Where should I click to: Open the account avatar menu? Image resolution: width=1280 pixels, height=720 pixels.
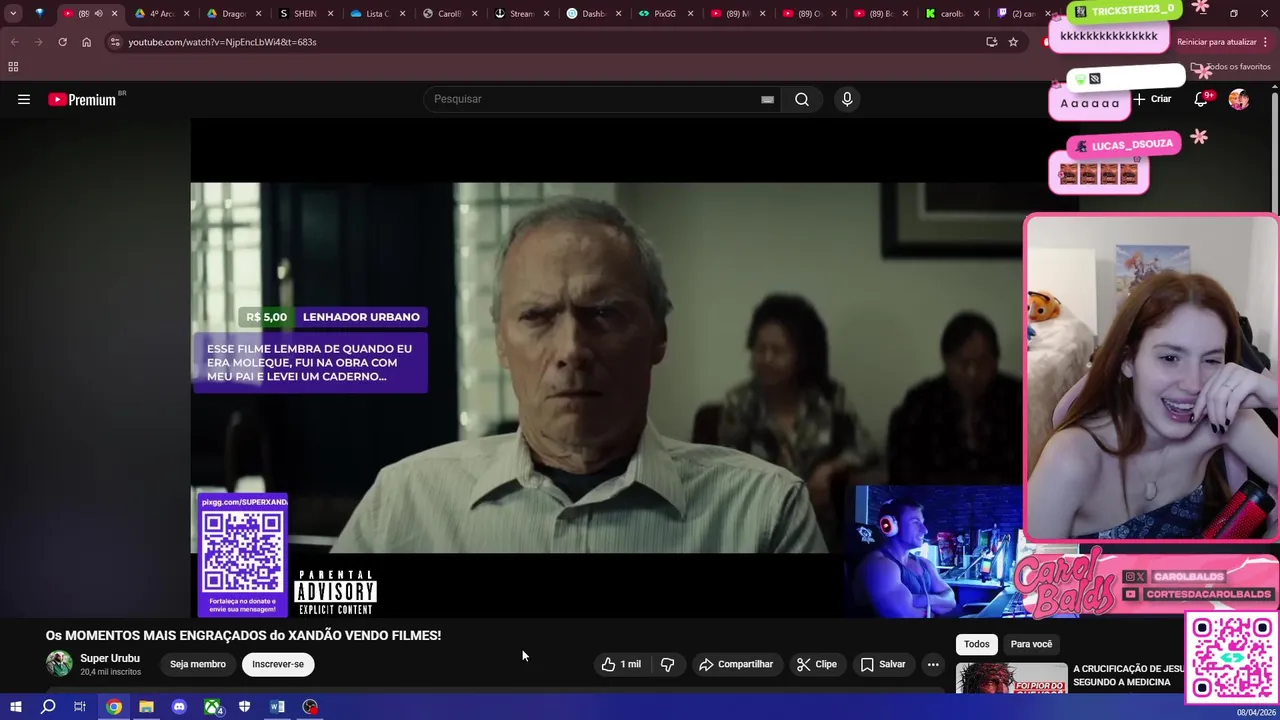pyautogui.click(x=1239, y=99)
